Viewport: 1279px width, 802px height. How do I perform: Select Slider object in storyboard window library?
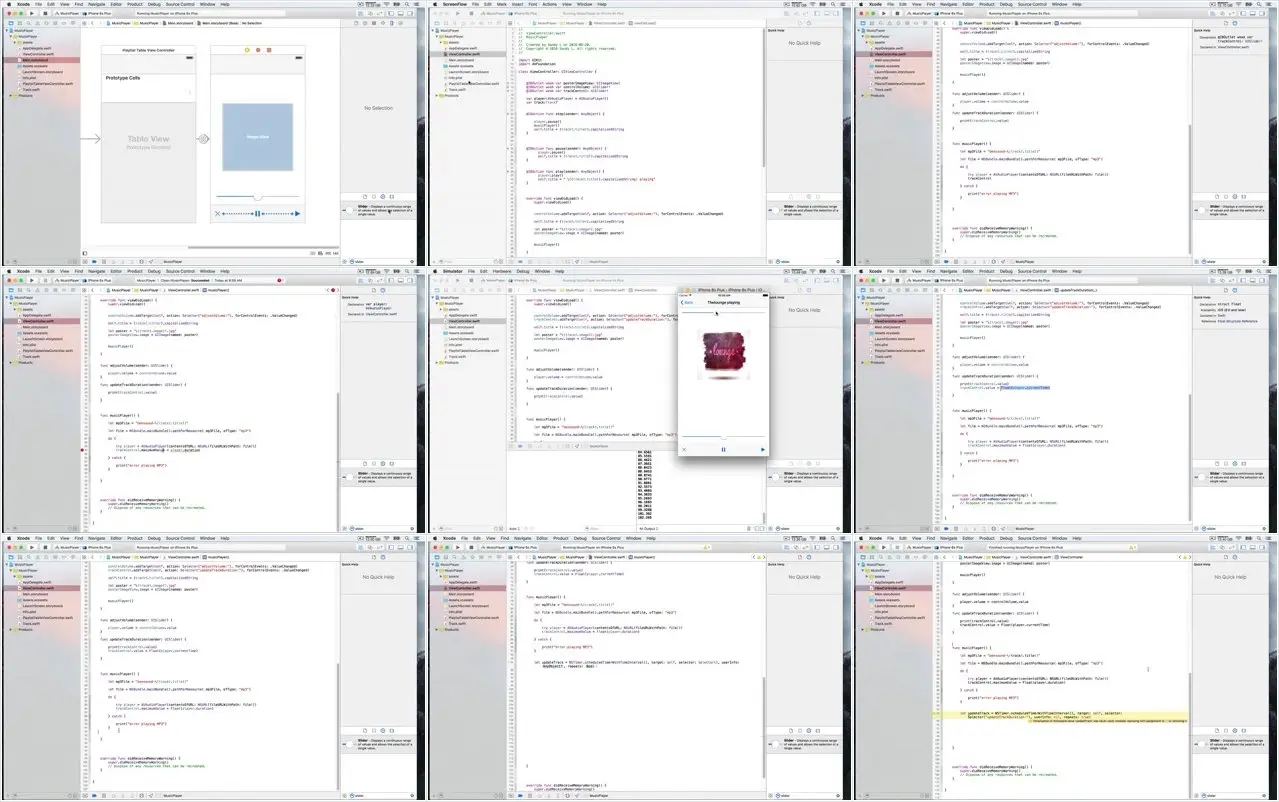[378, 212]
